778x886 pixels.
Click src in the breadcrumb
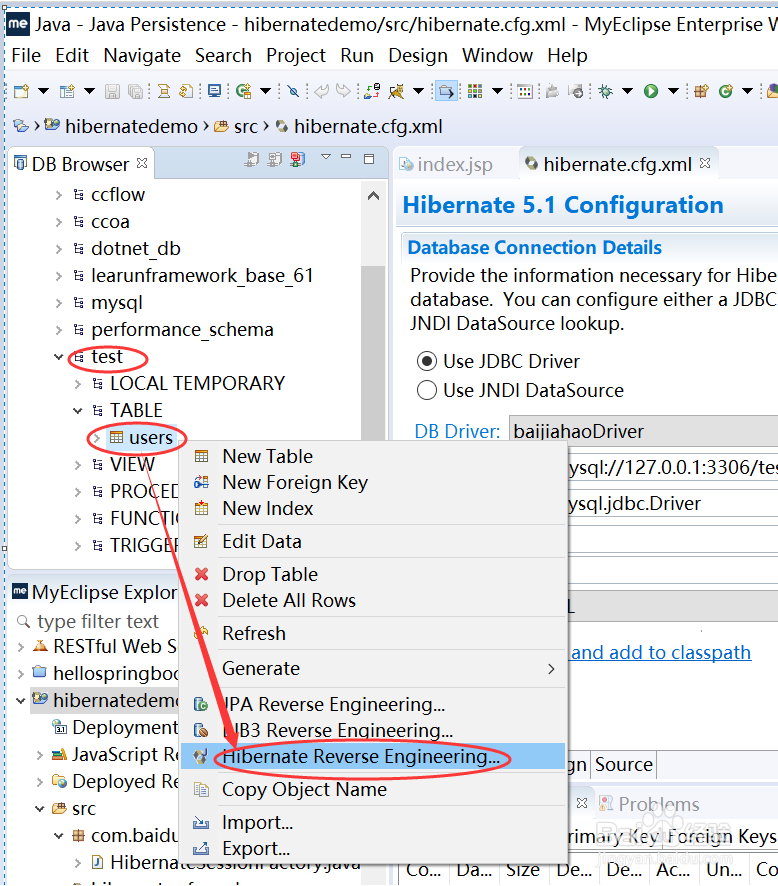(x=245, y=127)
